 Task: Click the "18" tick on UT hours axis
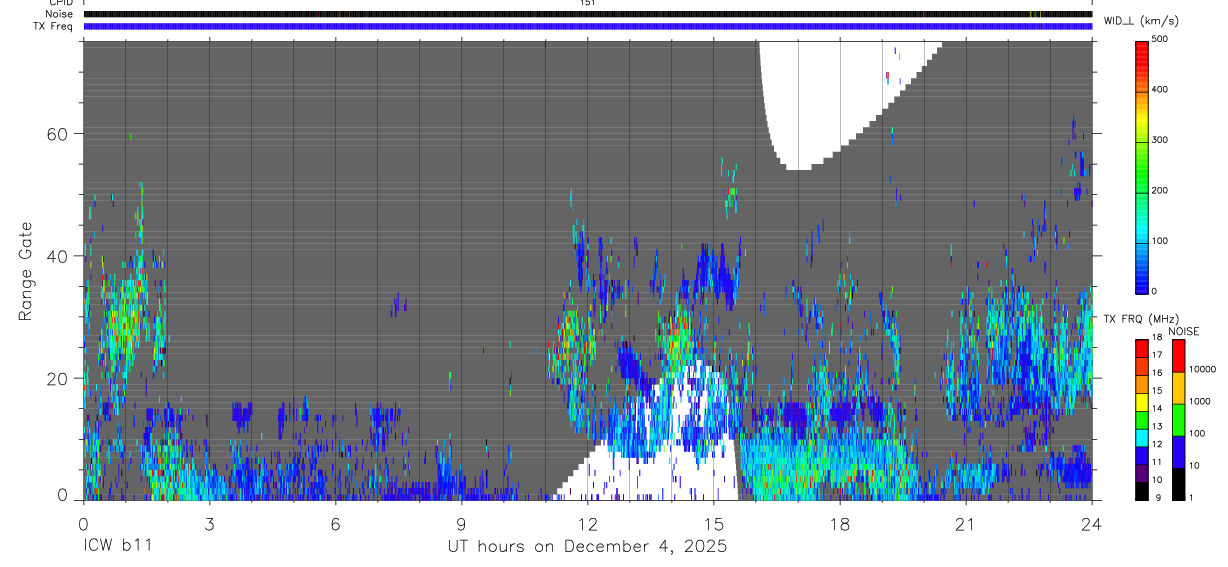tap(839, 523)
